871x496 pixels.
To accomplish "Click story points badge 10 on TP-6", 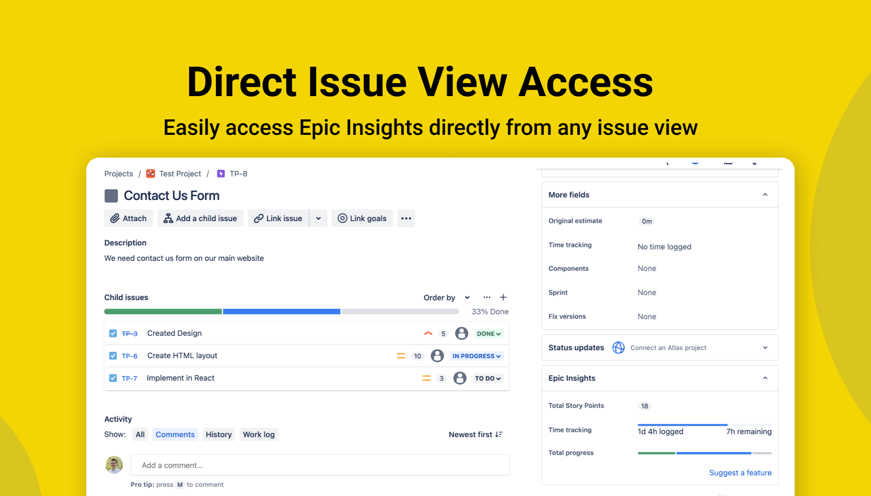I will pyautogui.click(x=418, y=356).
